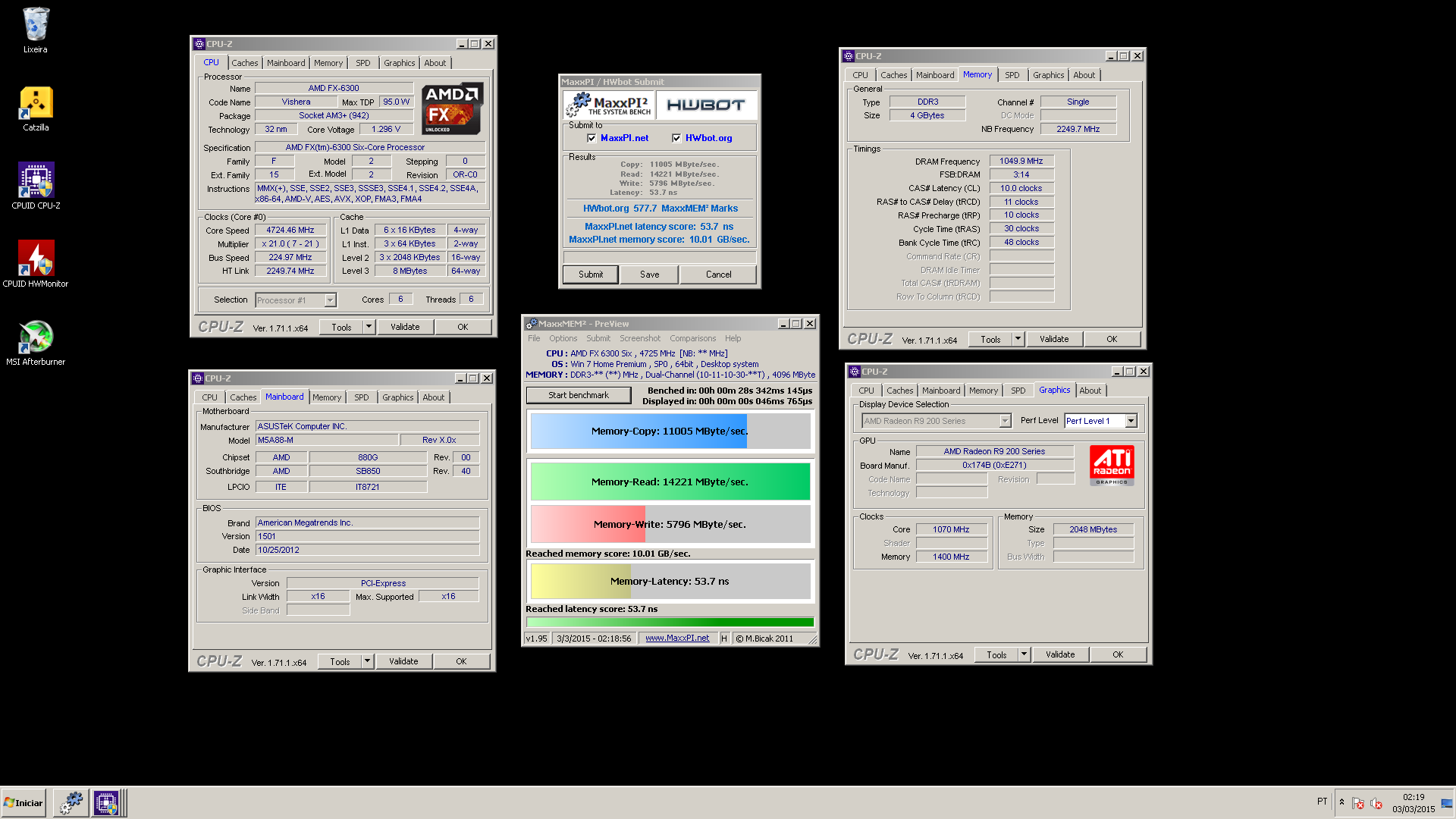Click the muted volume tray icon
Image resolution: width=1456 pixels, height=819 pixels.
click(x=1376, y=803)
